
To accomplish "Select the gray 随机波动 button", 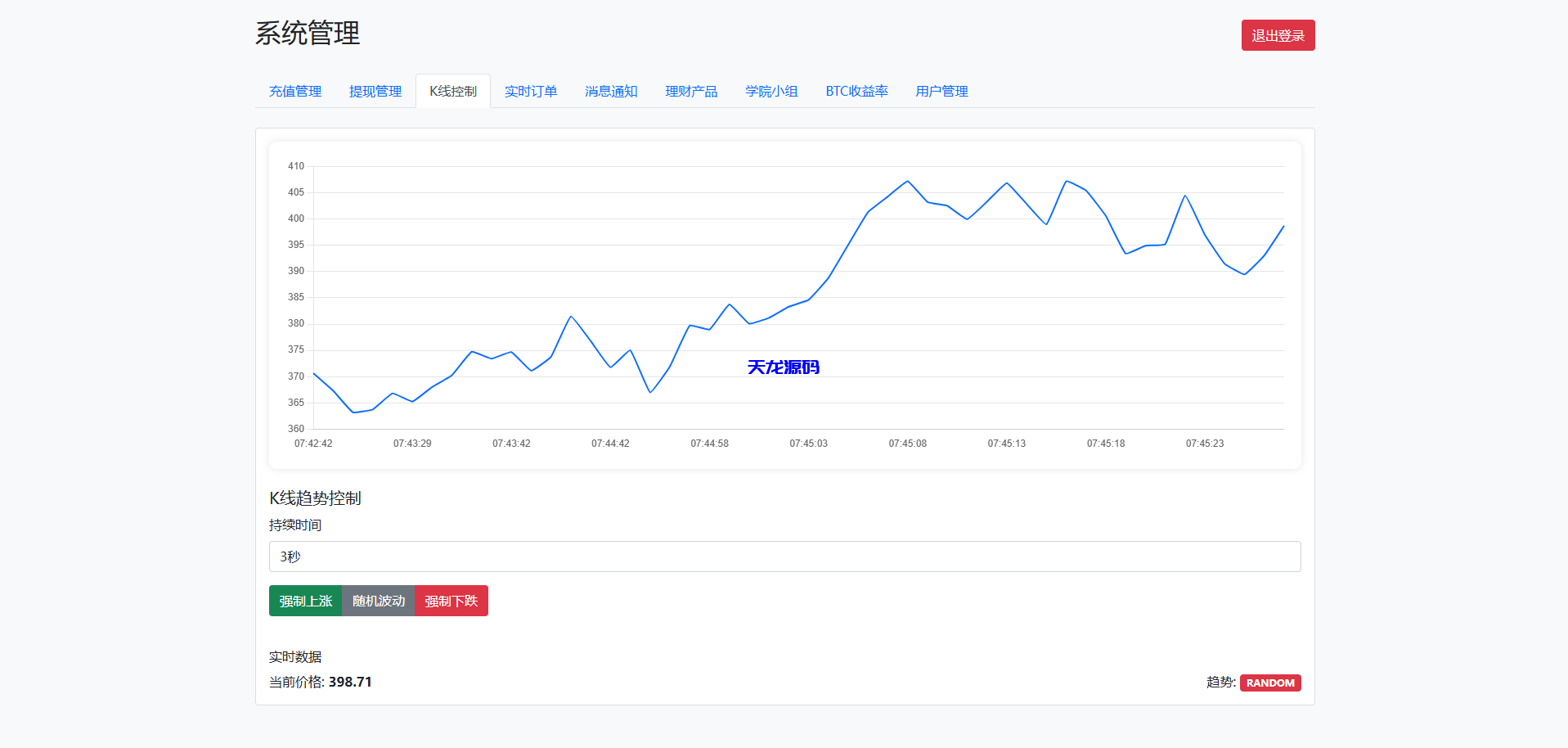I will pos(379,601).
